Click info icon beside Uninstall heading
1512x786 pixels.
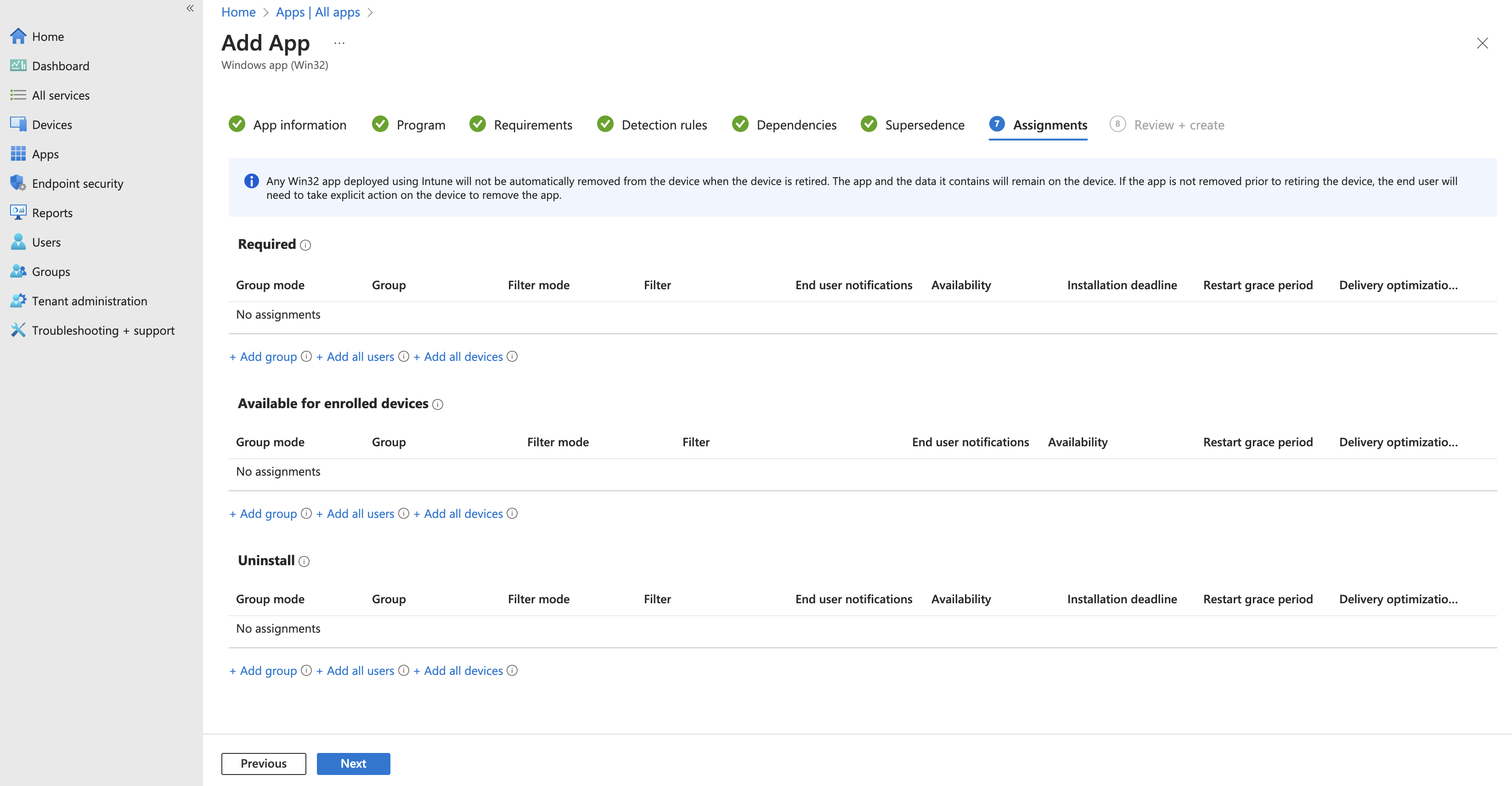tap(304, 561)
